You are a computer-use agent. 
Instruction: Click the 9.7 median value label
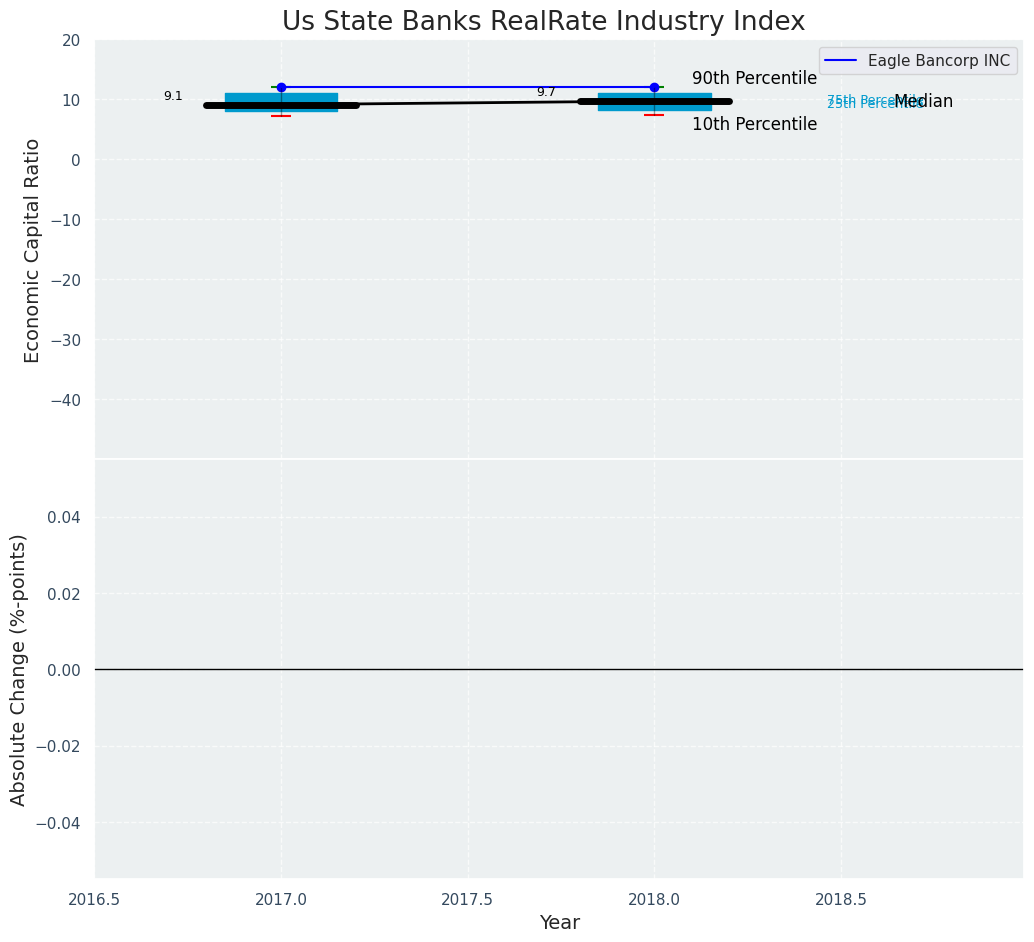point(546,92)
